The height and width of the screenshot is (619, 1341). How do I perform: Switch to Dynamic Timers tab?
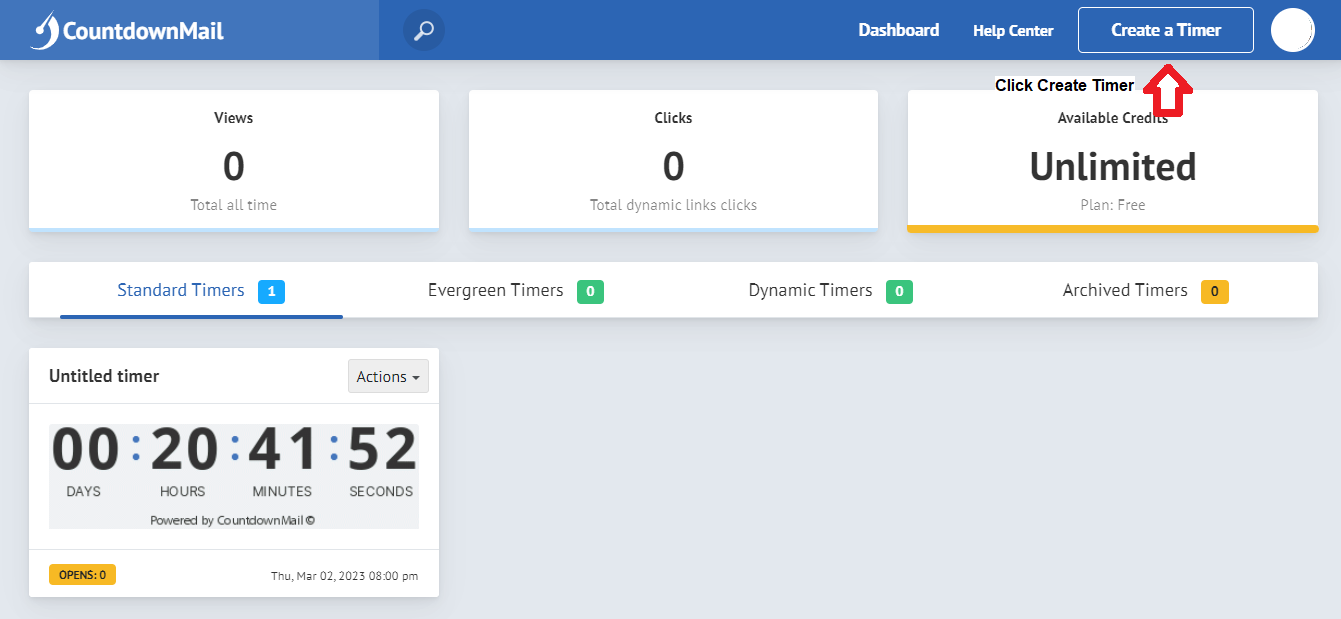(x=830, y=291)
